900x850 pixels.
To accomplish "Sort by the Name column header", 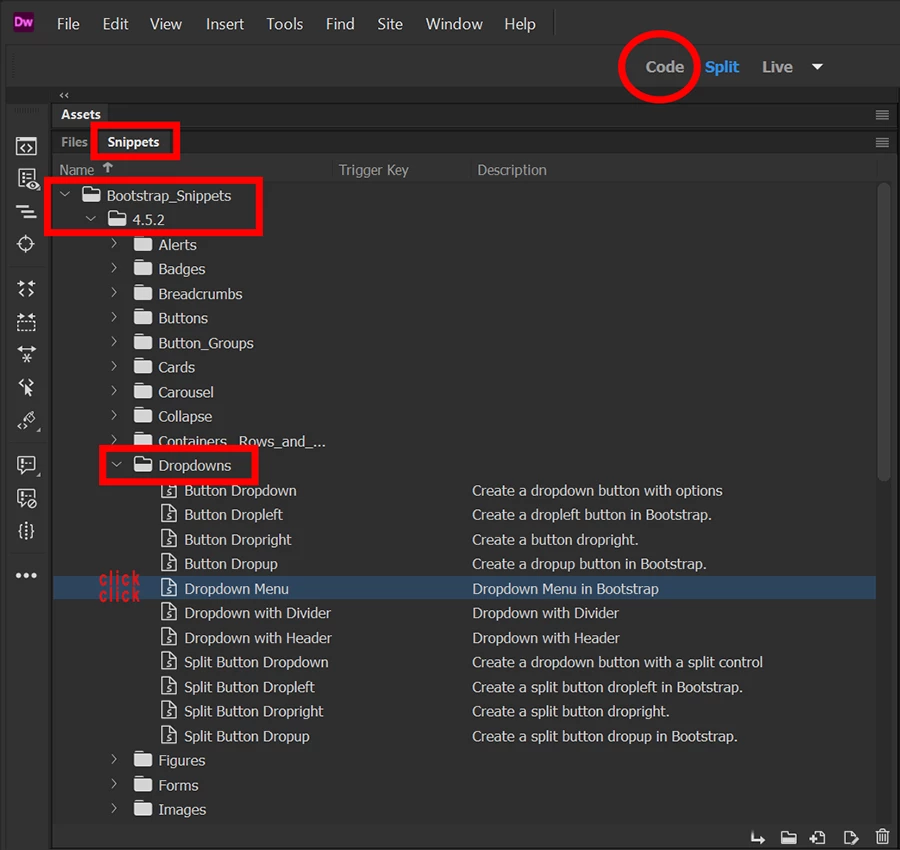I will pos(76,170).
